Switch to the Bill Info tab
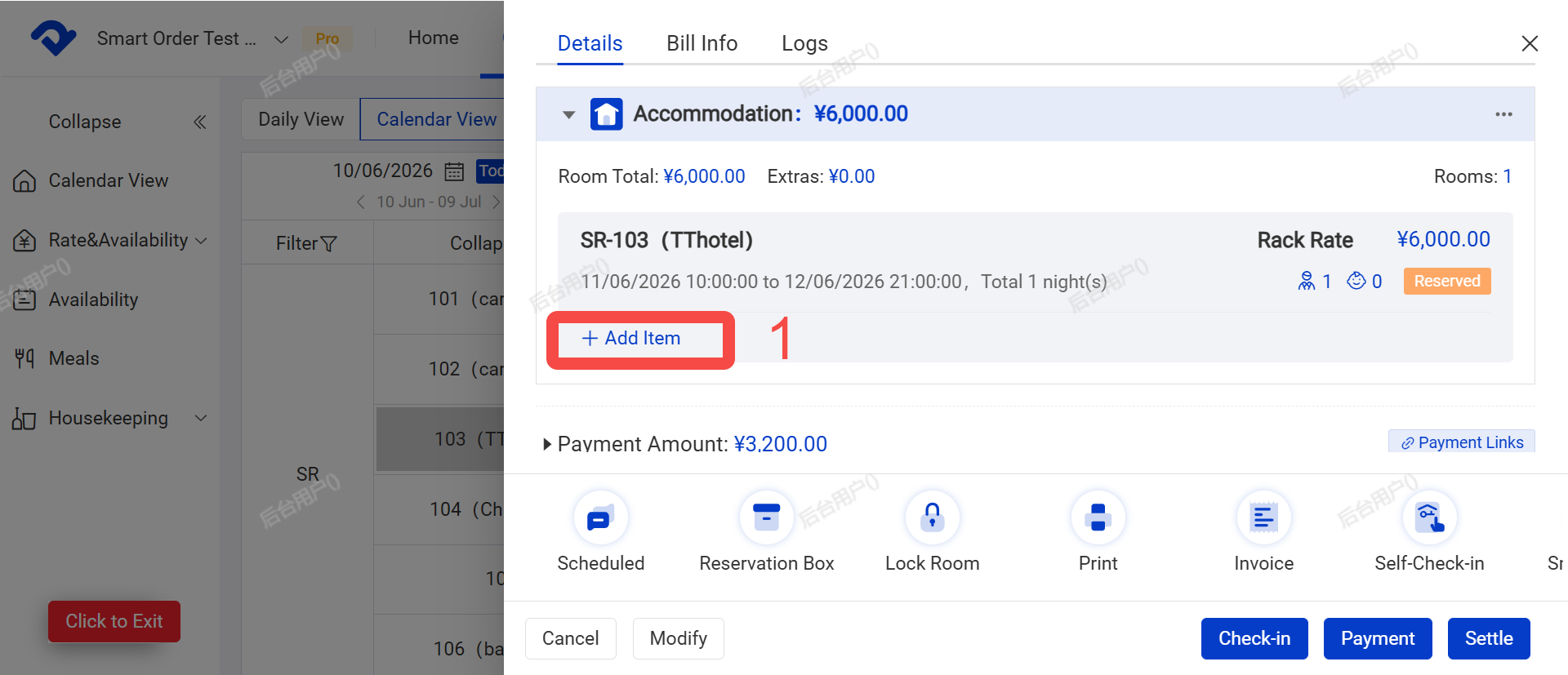This screenshot has width=1568, height=675. point(702,43)
